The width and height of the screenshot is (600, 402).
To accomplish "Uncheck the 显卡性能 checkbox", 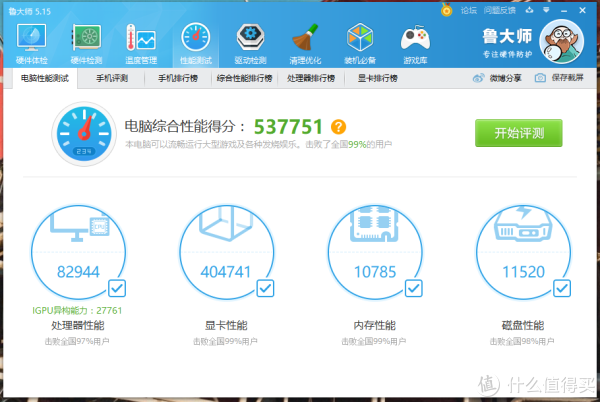I will pyautogui.click(x=265, y=288).
